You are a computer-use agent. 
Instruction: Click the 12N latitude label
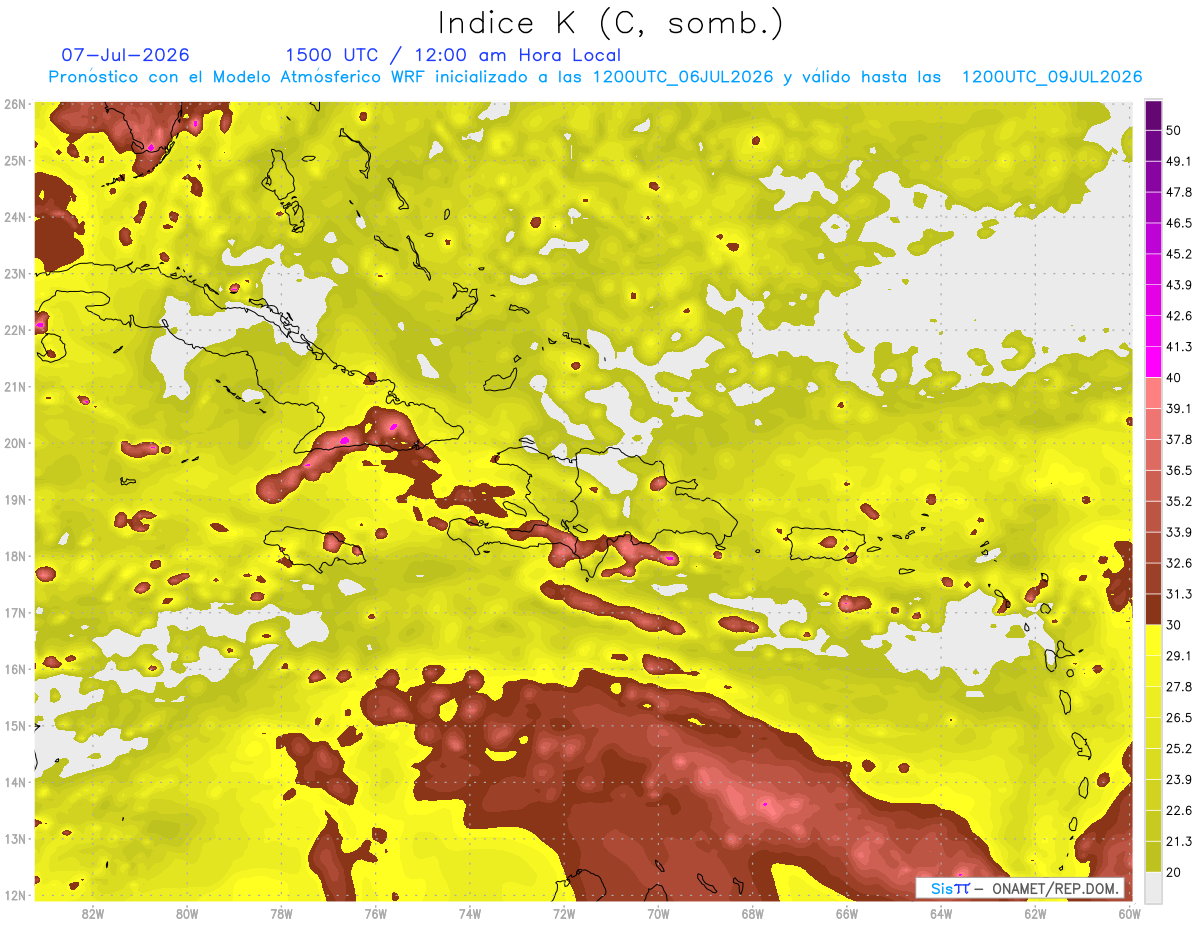tap(15, 895)
